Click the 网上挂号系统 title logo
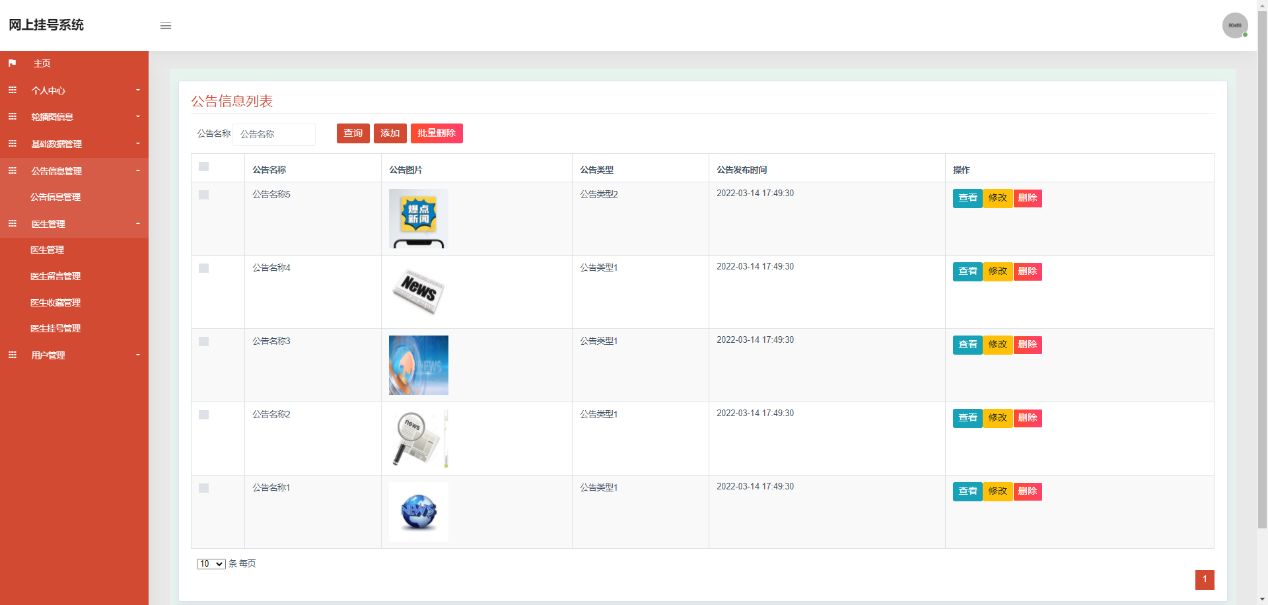 coord(46,25)
